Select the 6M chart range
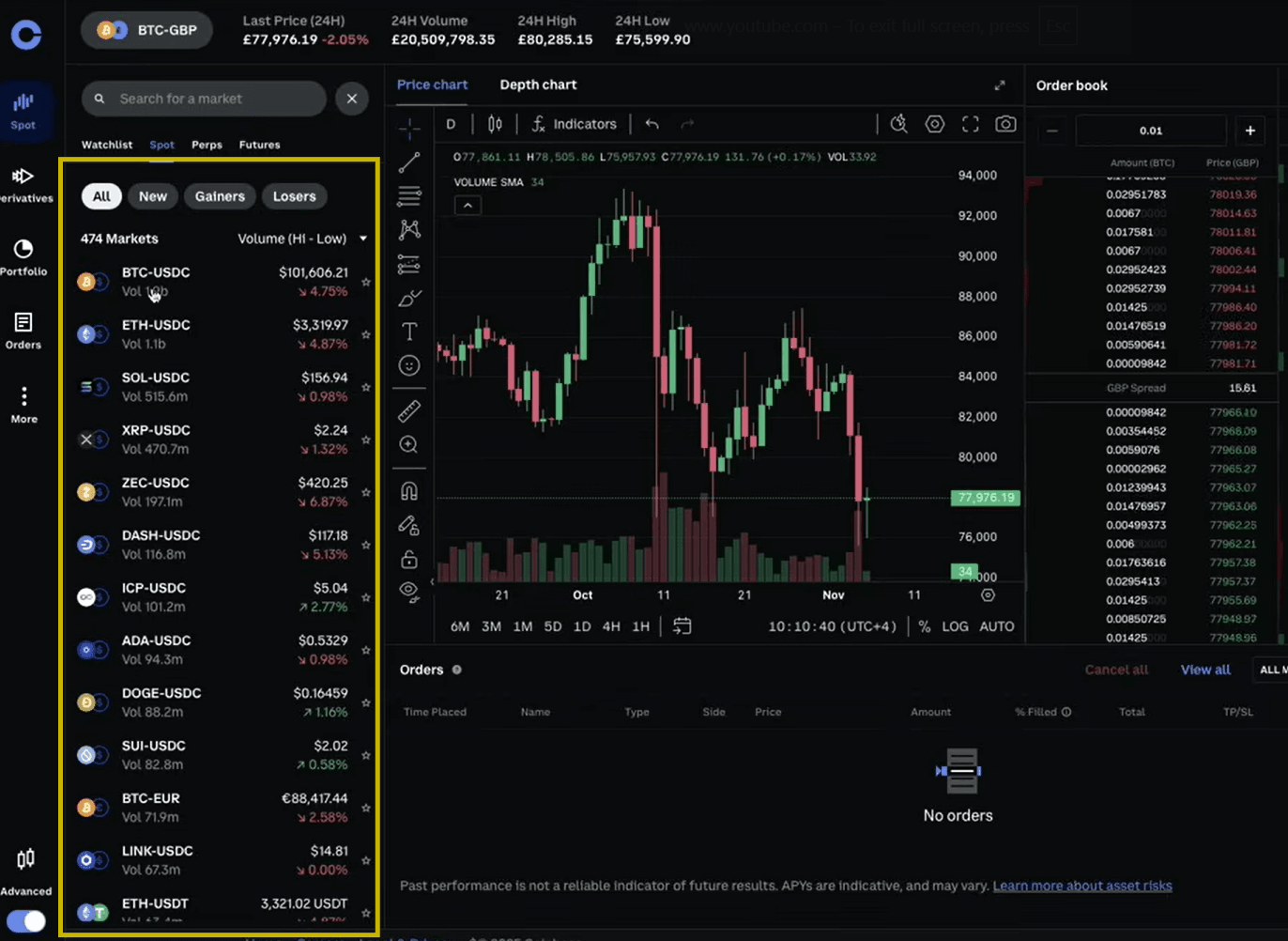1288x941 pixels. coord(460,626)
